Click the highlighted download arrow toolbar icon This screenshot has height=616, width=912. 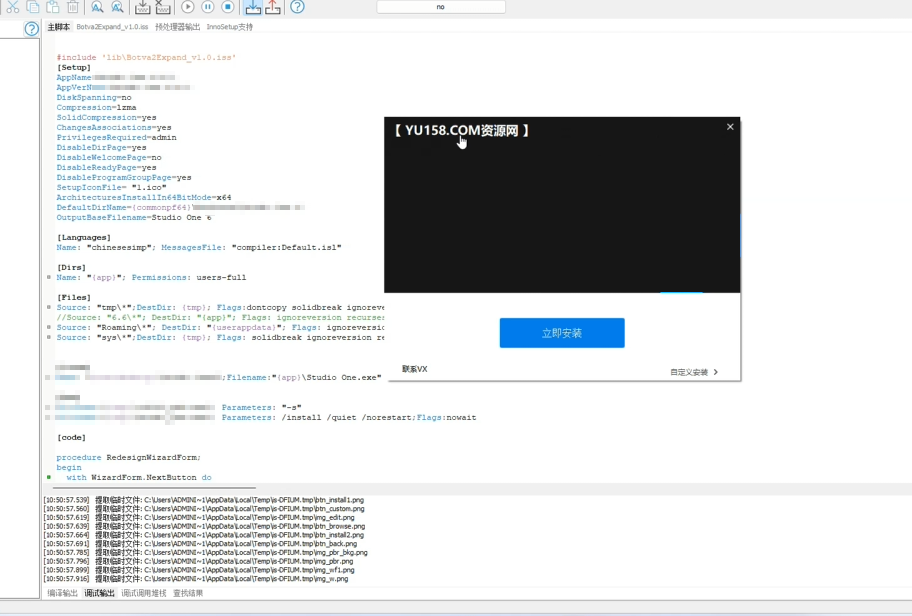[253, 7]
